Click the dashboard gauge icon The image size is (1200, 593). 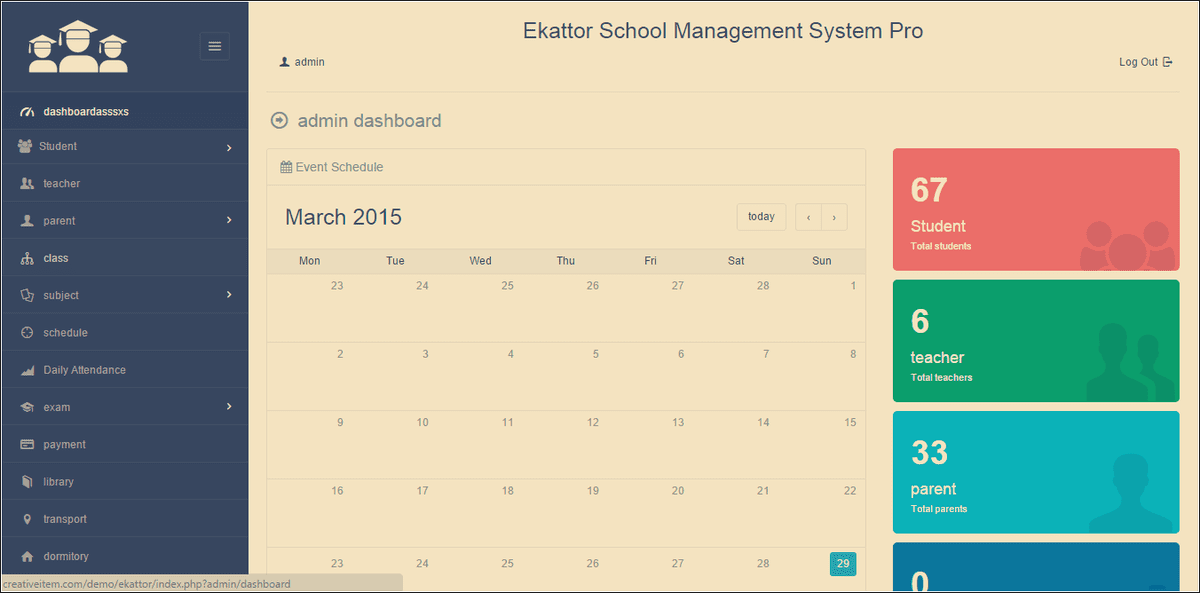(x=27, y=112)
